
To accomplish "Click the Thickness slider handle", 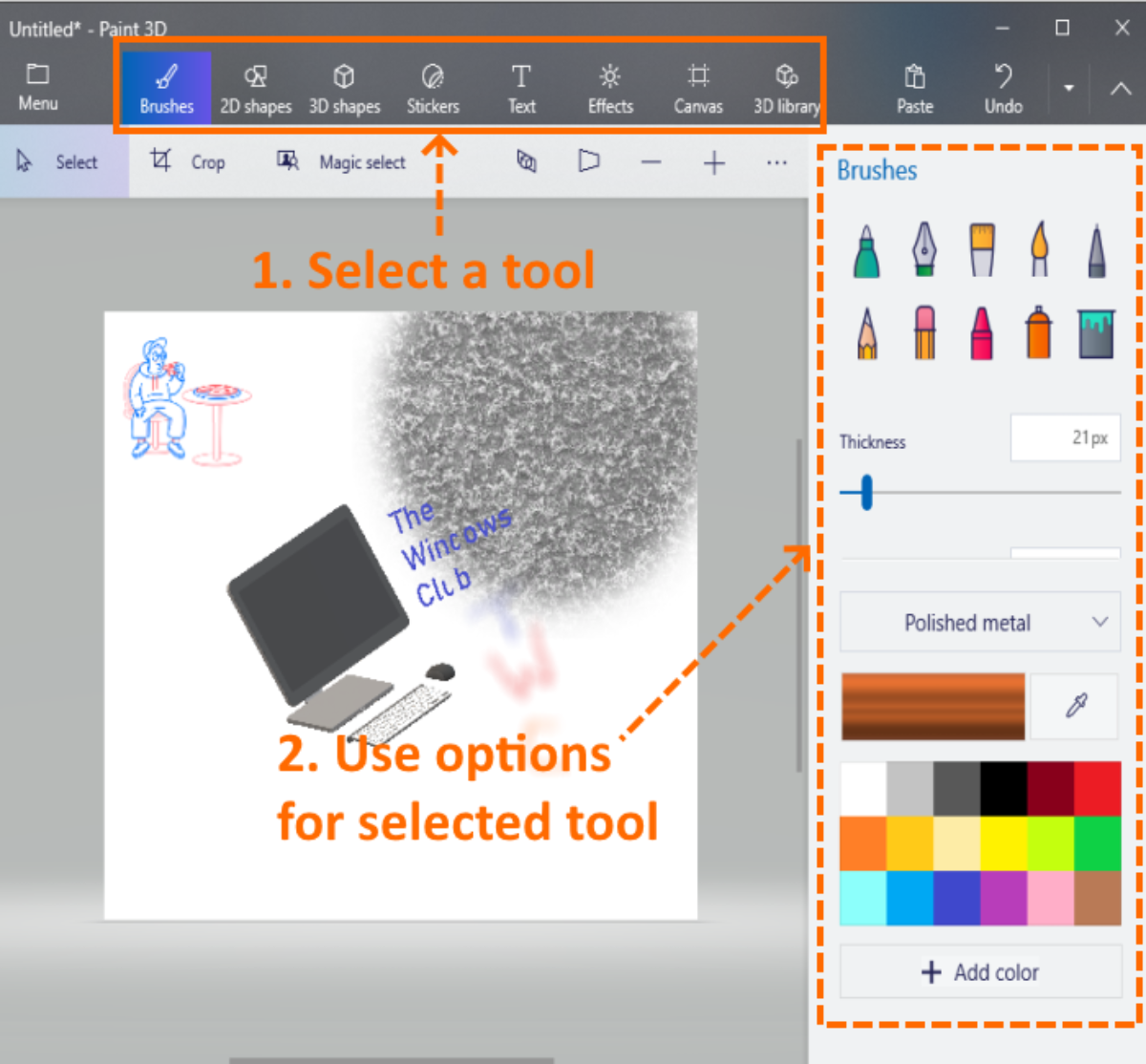I will click(866, 493).
